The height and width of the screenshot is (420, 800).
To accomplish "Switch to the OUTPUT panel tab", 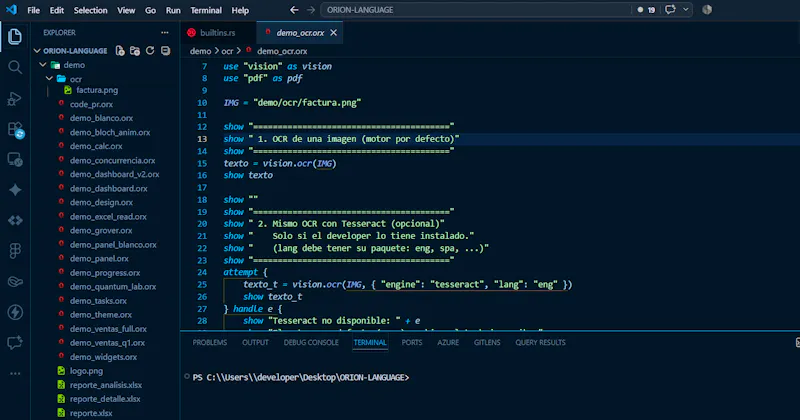I will (x=255, y=342).
